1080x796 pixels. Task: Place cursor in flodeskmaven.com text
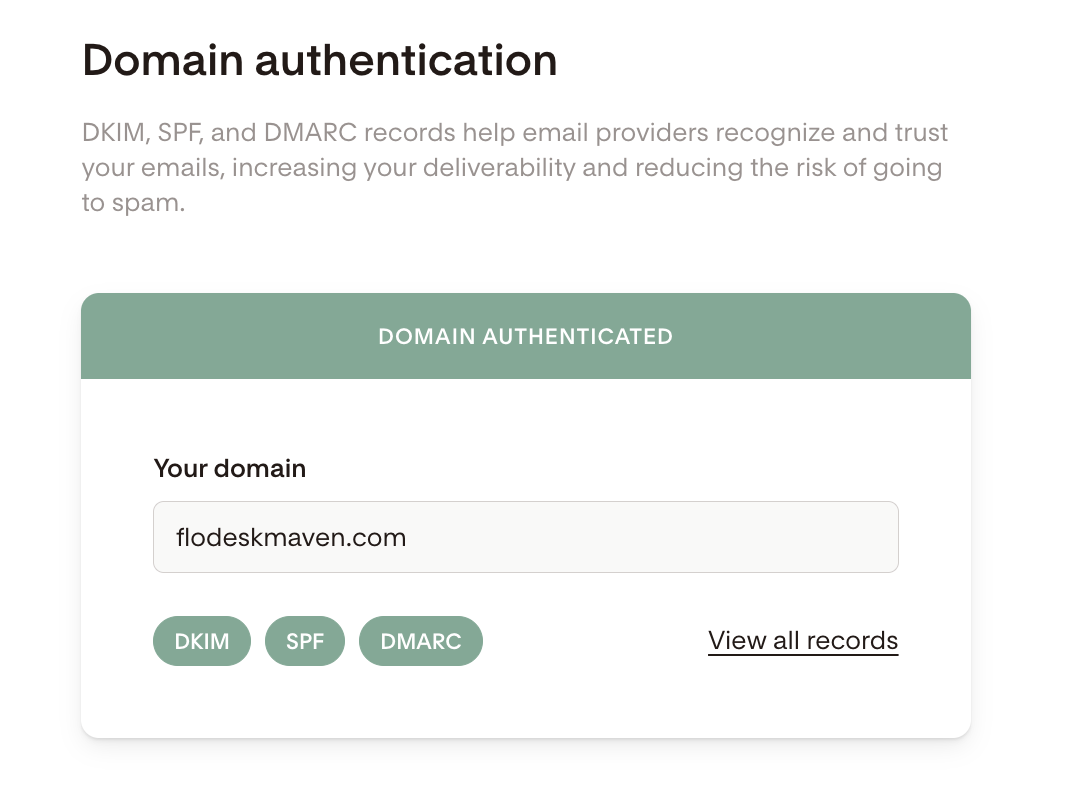[x=291, y=537]
